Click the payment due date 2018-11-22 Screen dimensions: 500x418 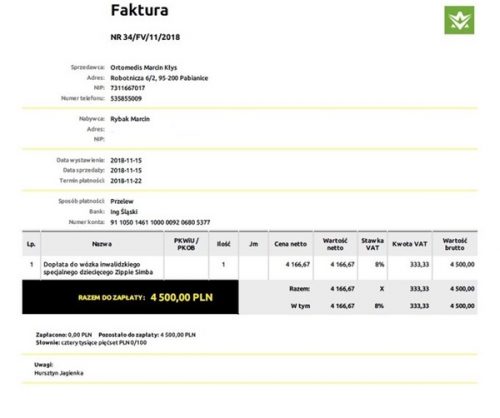pyautogui.click(x=126, y=181)
